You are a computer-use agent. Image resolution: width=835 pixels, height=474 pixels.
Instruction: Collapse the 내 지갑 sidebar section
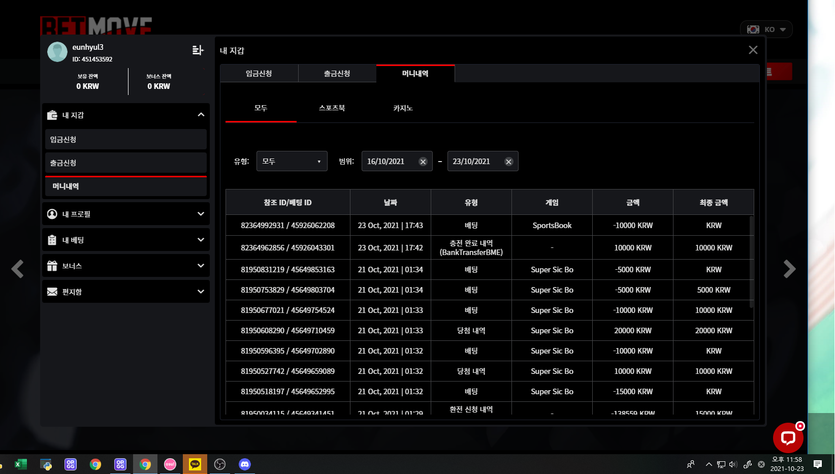coord(201,115)
